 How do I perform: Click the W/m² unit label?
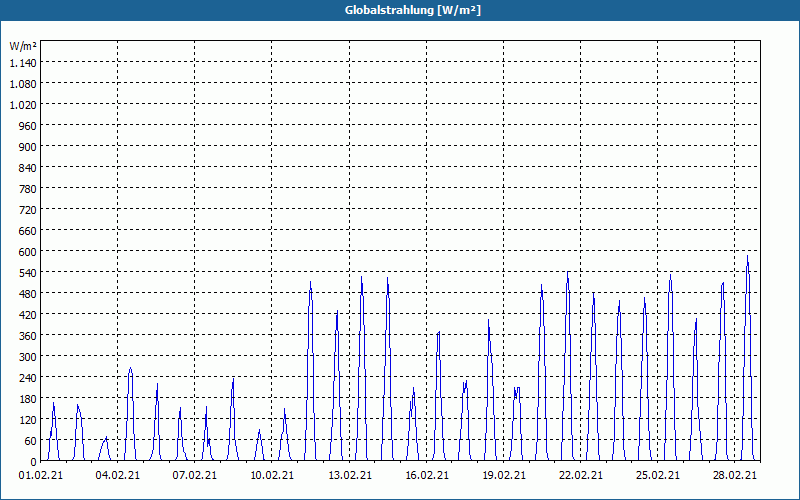[x=23, y=46]
